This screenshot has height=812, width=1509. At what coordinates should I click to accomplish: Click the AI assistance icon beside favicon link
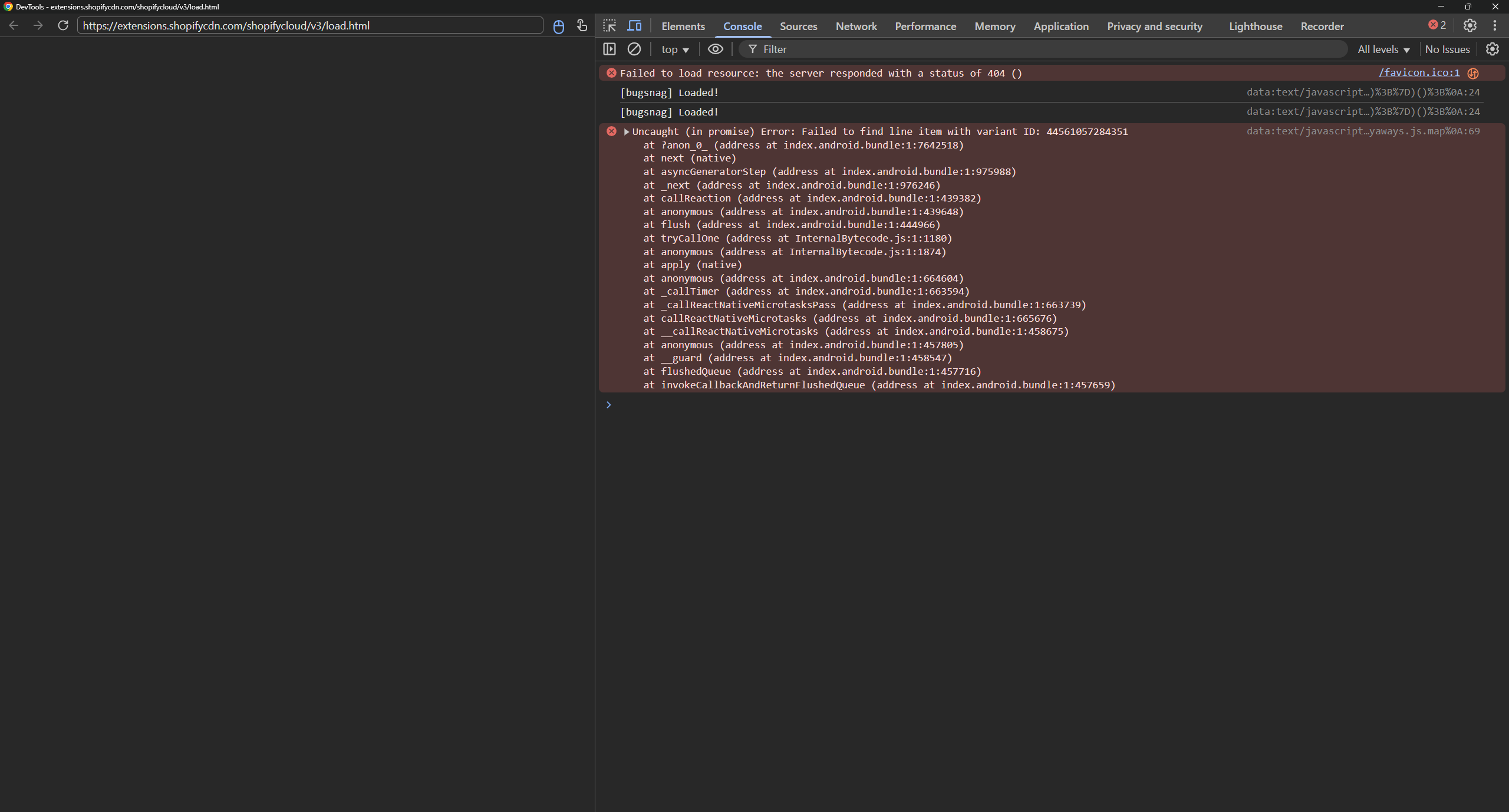coord(1473,73)
